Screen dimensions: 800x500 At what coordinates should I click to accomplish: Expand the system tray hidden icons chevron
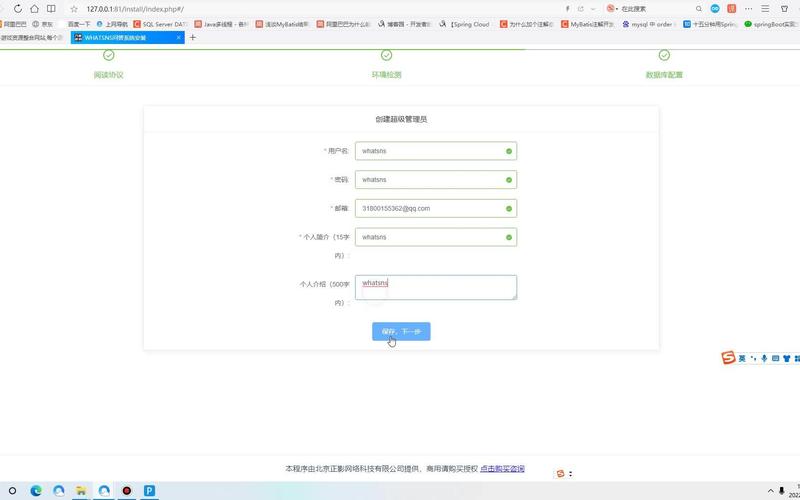click(769, 491)
